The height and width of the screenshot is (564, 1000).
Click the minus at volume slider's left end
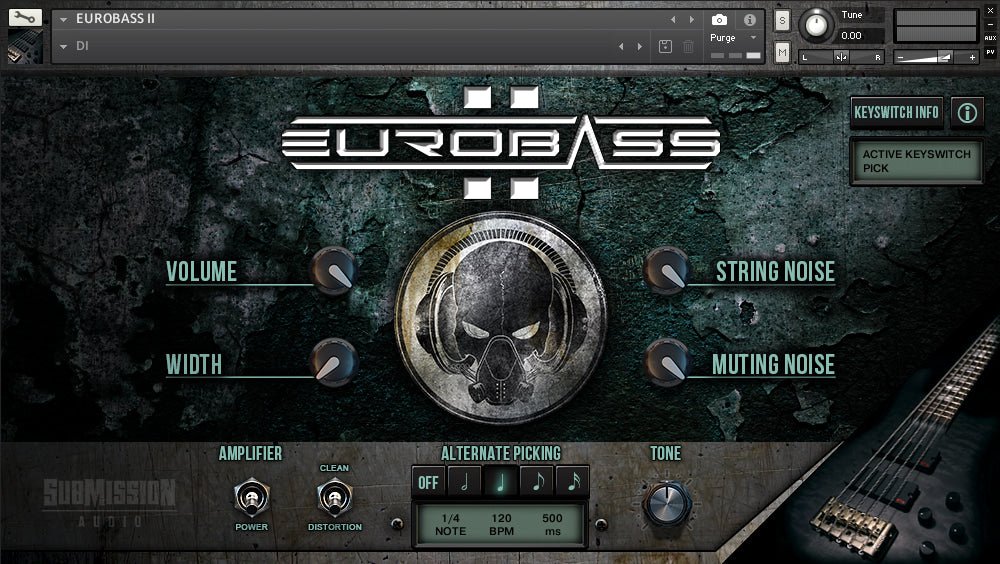(901, 57)
